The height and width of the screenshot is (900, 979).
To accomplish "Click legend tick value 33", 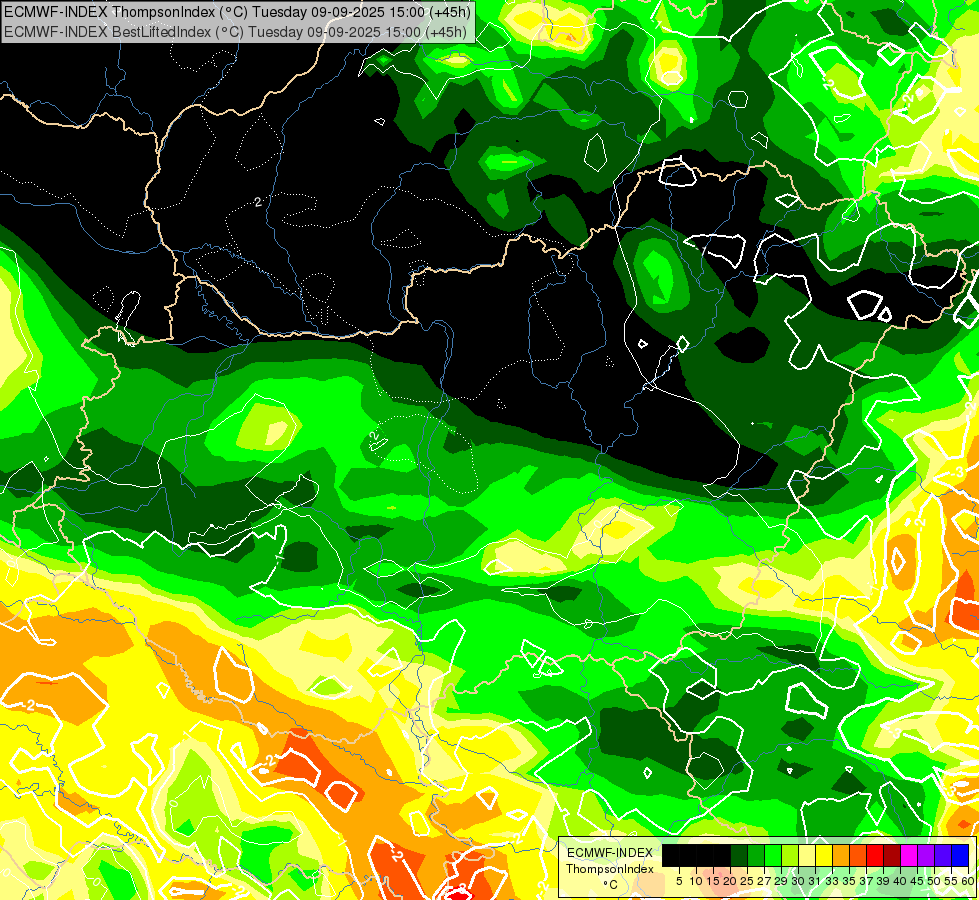I will pos(832,881).
